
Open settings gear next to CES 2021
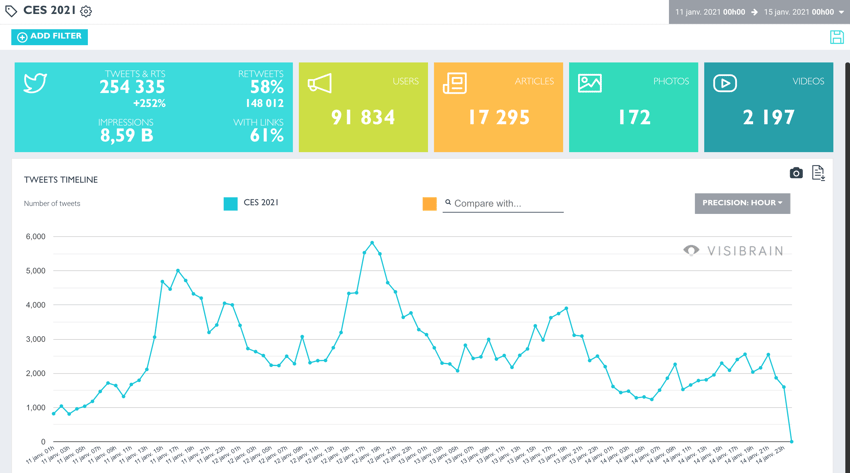[x=86, y=12]
